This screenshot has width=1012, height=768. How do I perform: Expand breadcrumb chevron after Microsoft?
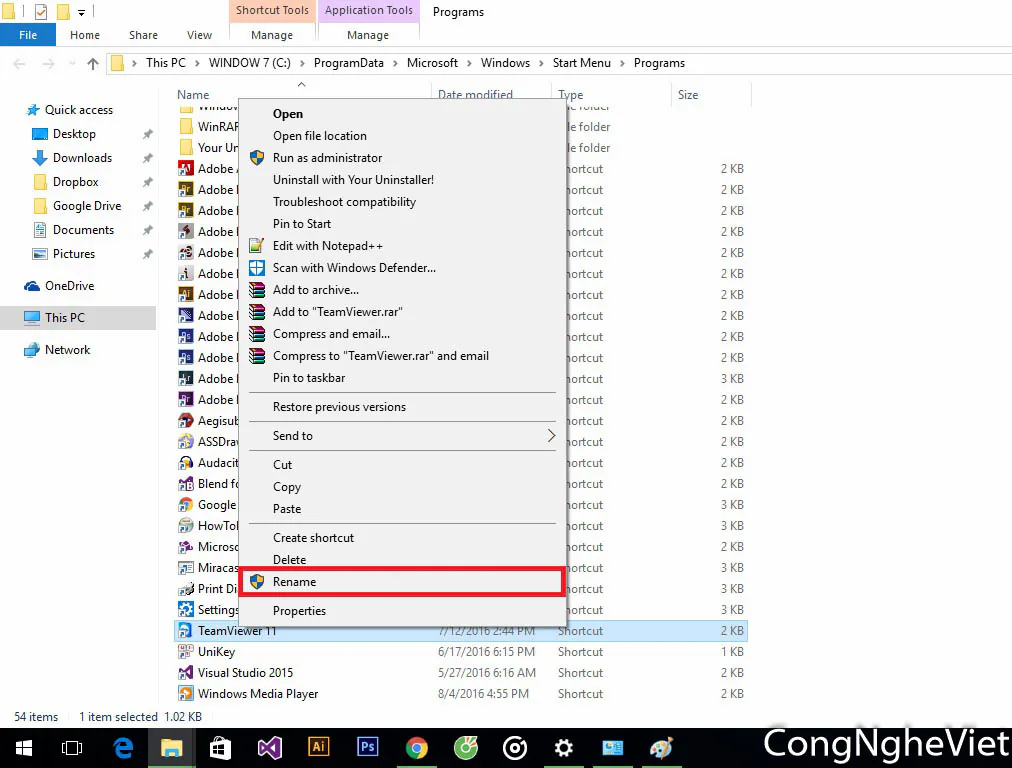(469, 63)
